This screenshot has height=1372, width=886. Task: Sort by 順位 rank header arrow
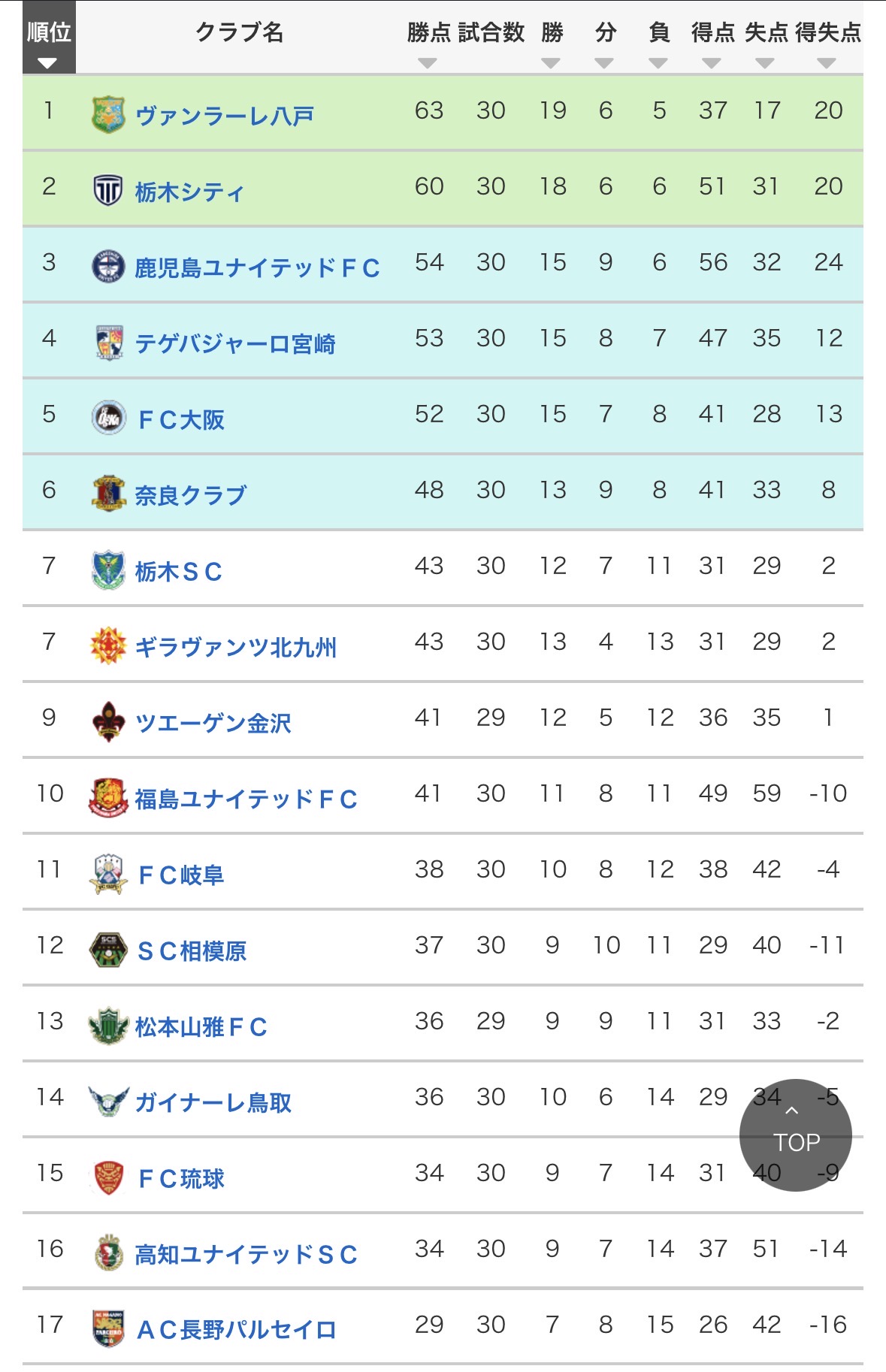(x=47, y=63)
